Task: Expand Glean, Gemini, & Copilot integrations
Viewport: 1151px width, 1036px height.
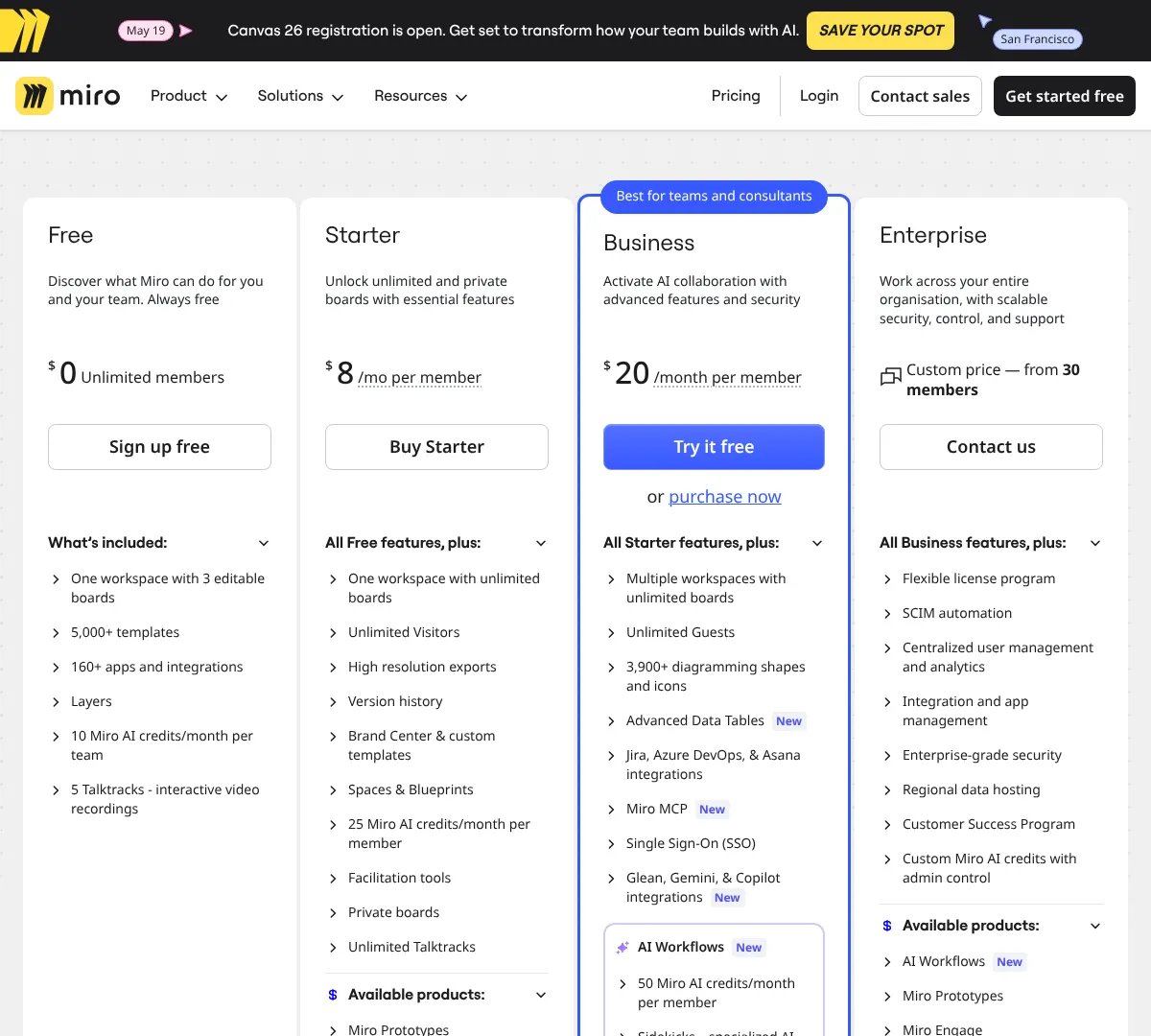Action: pyautogui.click(x=714, y=887)
